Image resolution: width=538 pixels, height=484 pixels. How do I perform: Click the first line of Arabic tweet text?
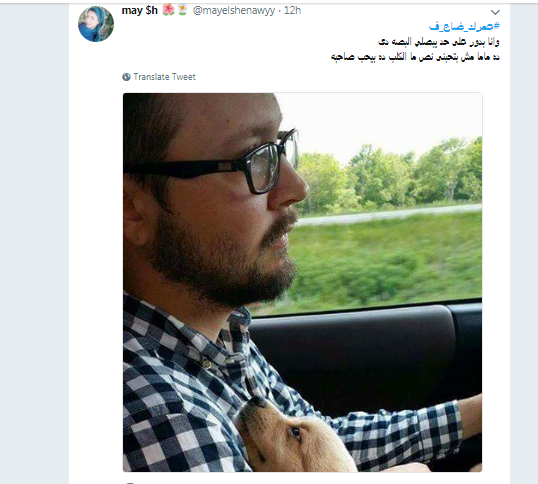[x=438, y=42]
